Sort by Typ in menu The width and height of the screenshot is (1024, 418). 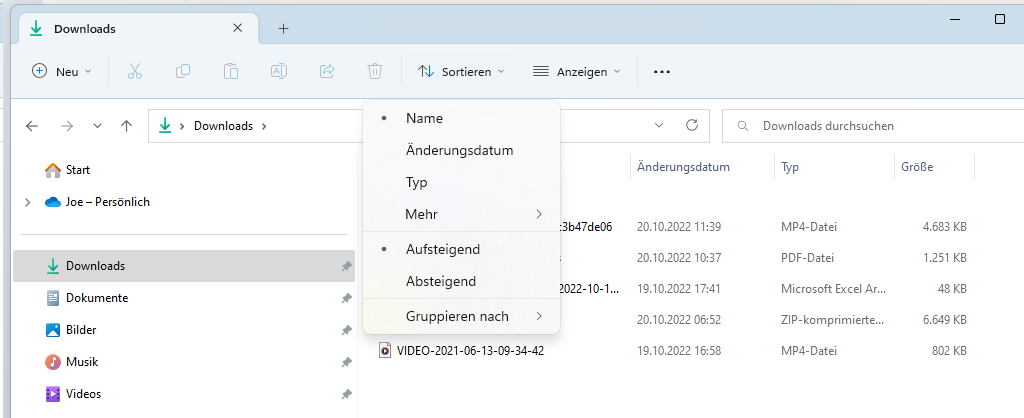[x=416, y=182]
